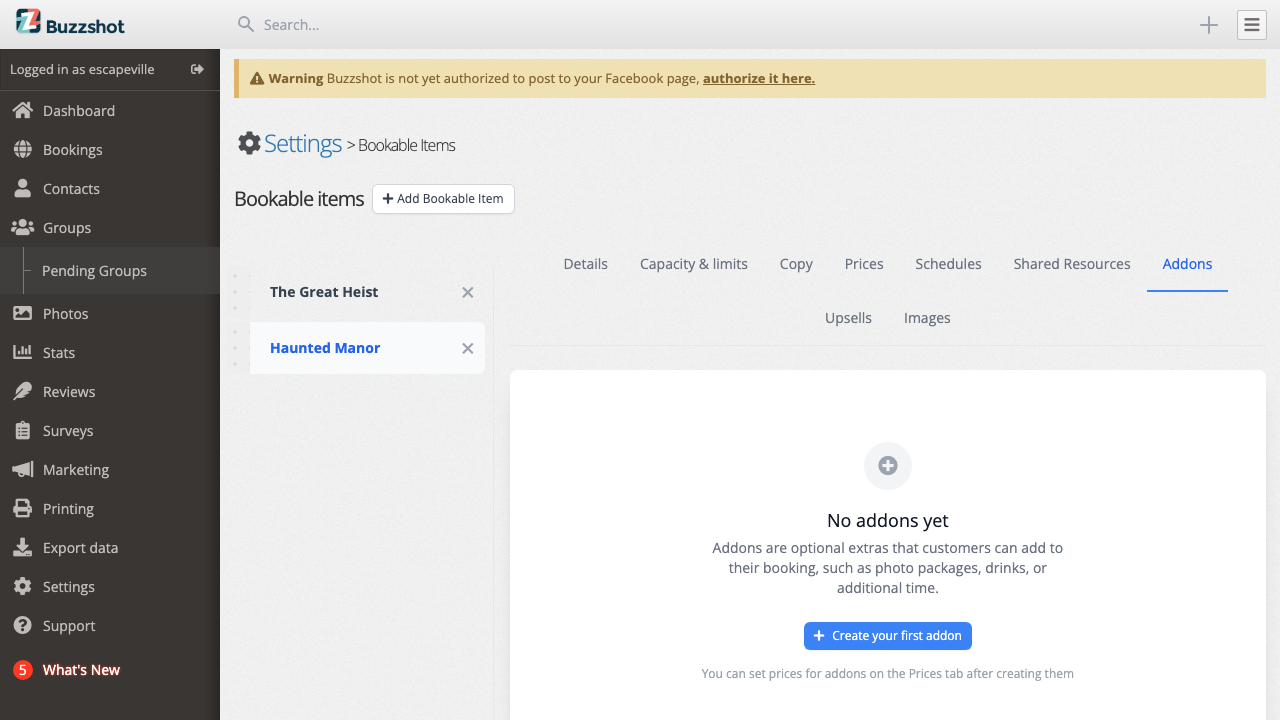Click the Logged in as escapeville text
The height and width of the screenshot is (720, 1280).
[x=82, y=70]
